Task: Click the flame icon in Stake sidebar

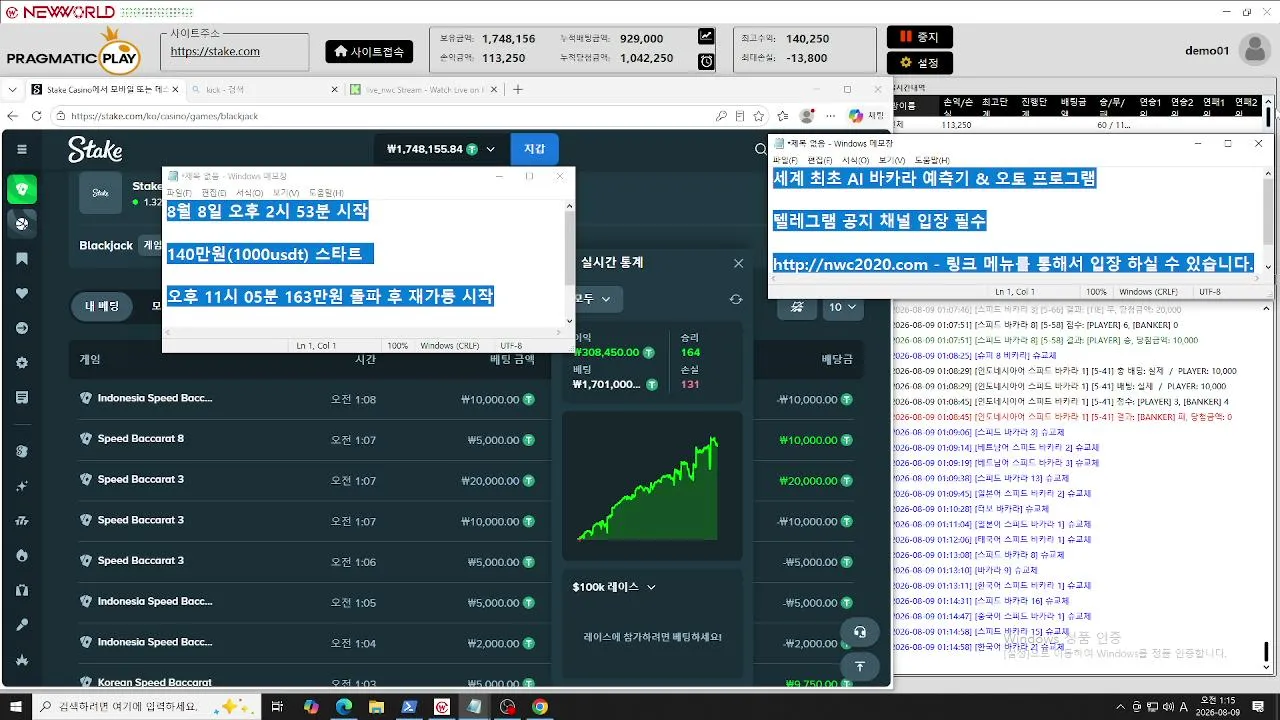Action: [22, 555]
